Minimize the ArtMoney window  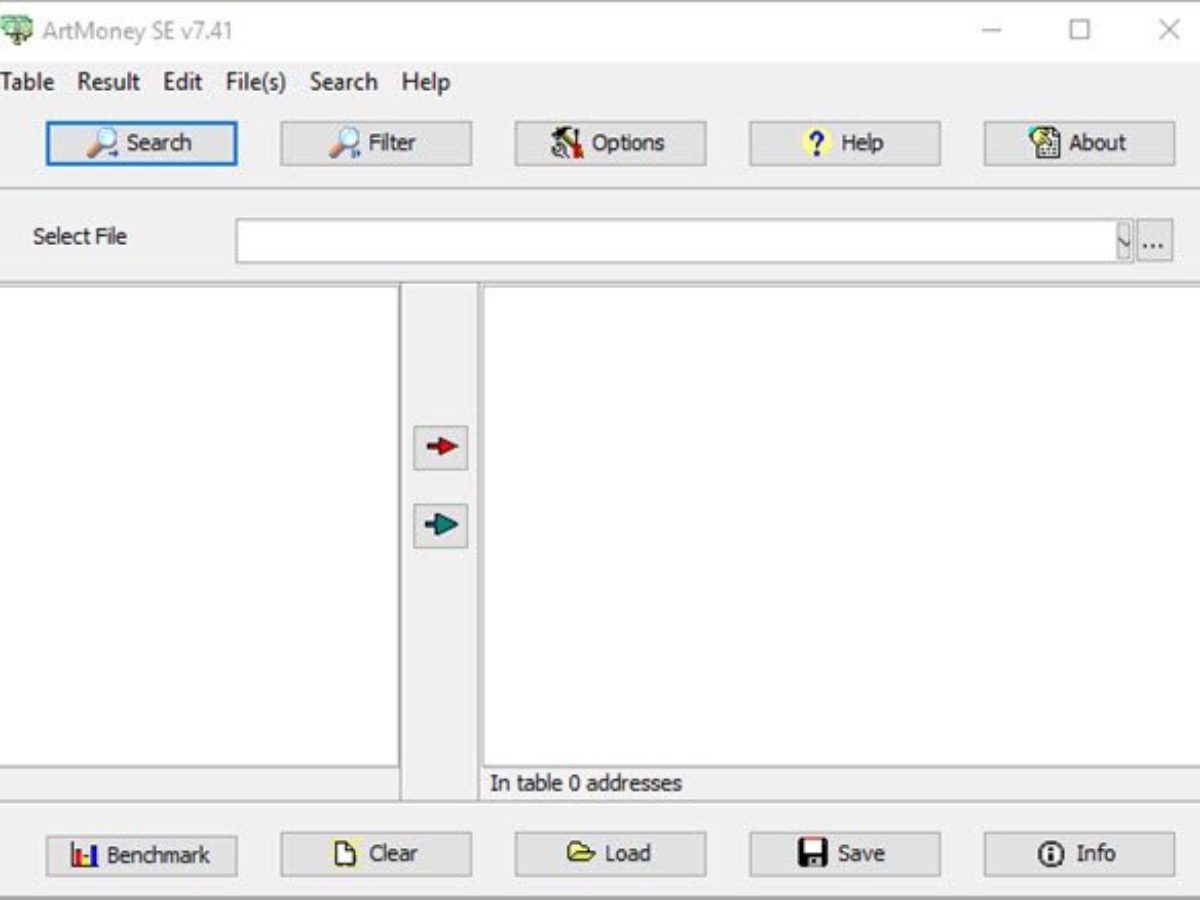(x=992, y=30)
